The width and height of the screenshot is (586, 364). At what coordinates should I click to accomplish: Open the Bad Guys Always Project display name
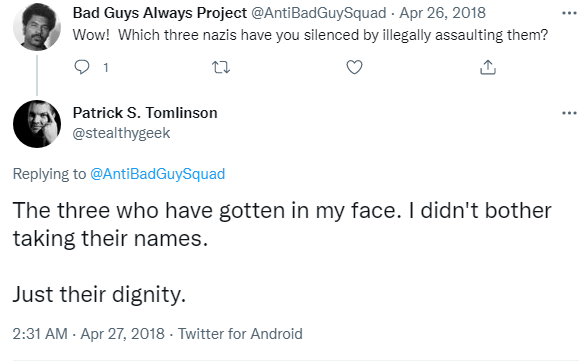click(x=160, y=13)
